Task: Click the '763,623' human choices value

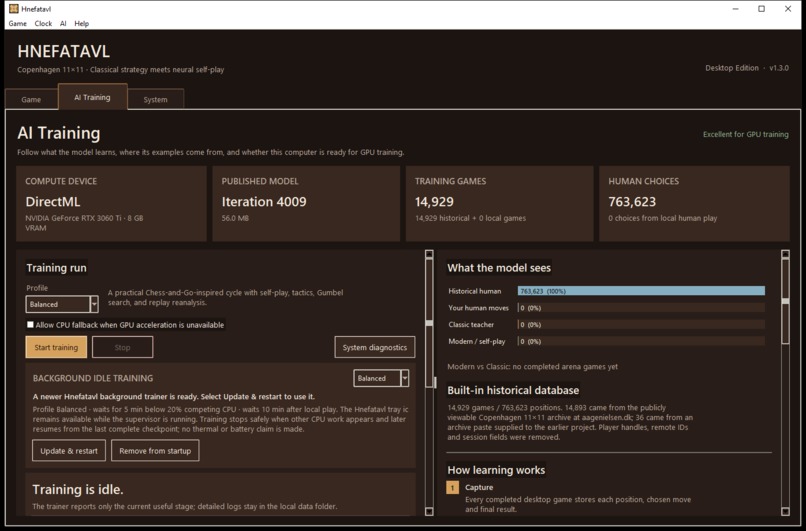Action: coord(632,202)
